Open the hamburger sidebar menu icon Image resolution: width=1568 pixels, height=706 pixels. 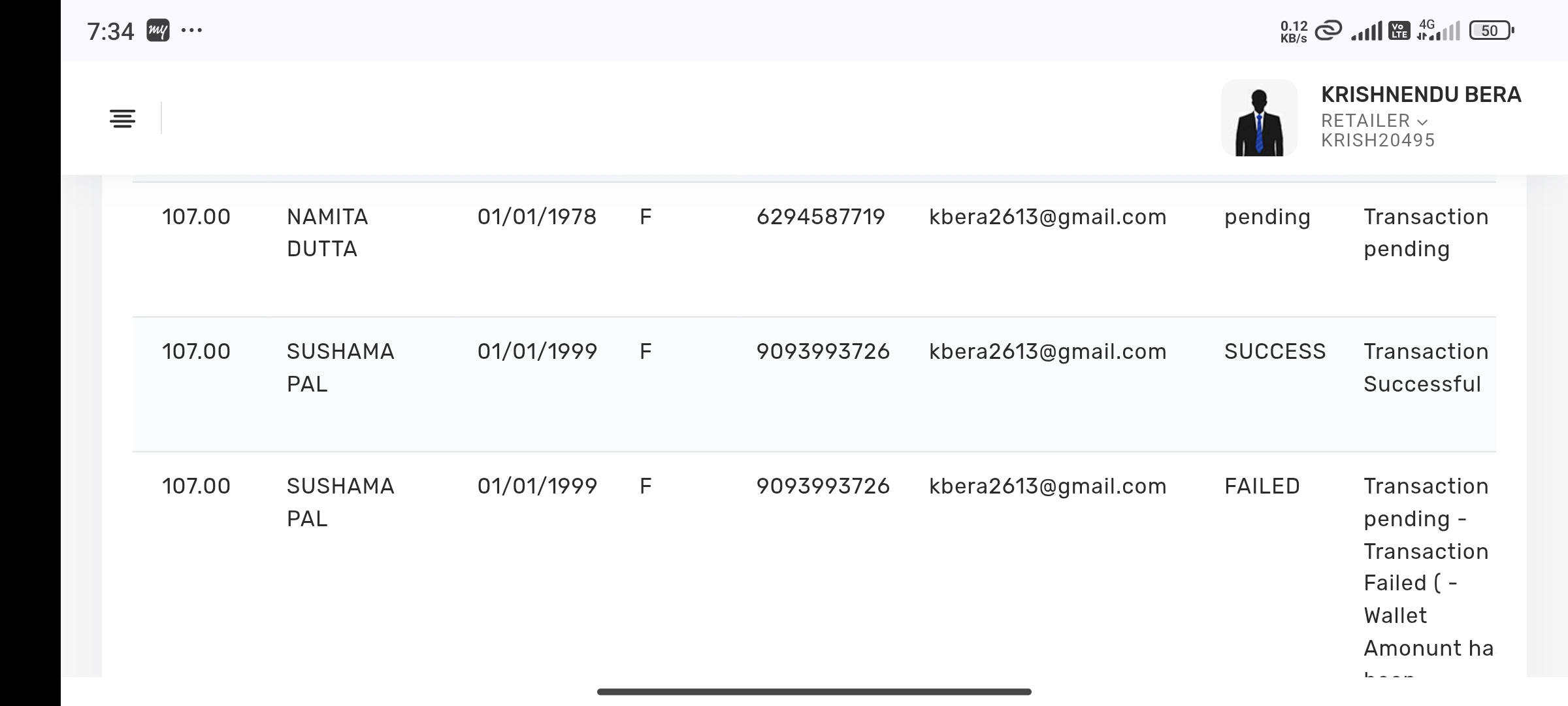[x=122, y=118]
